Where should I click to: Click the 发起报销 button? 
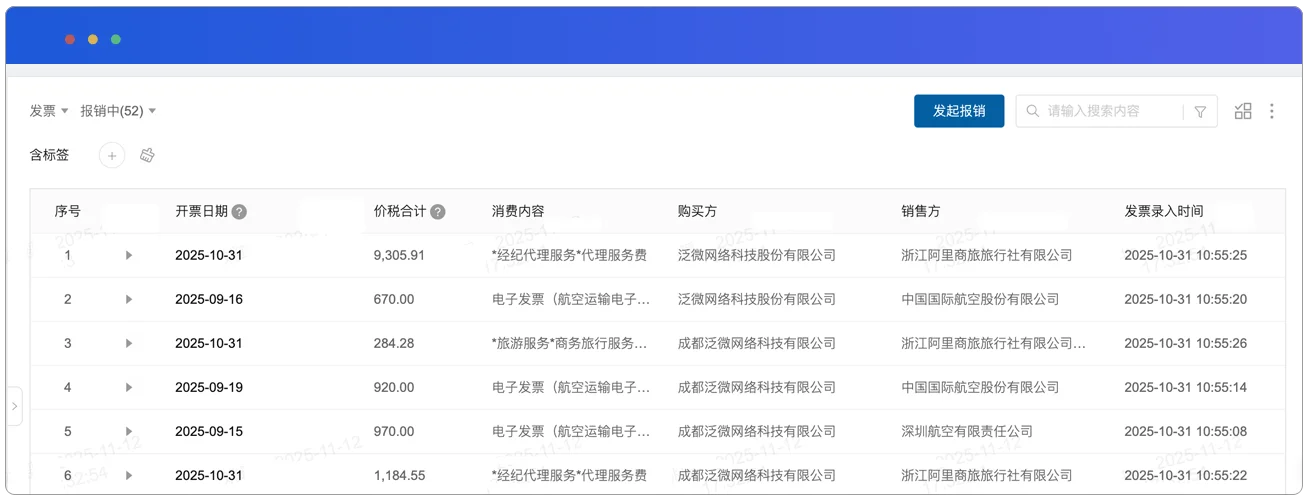click(959, 111)
